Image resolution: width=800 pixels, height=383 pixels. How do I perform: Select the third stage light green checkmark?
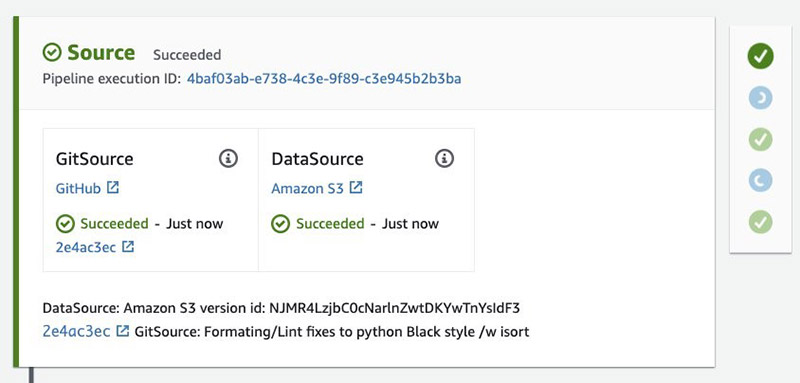click(761, 139)
